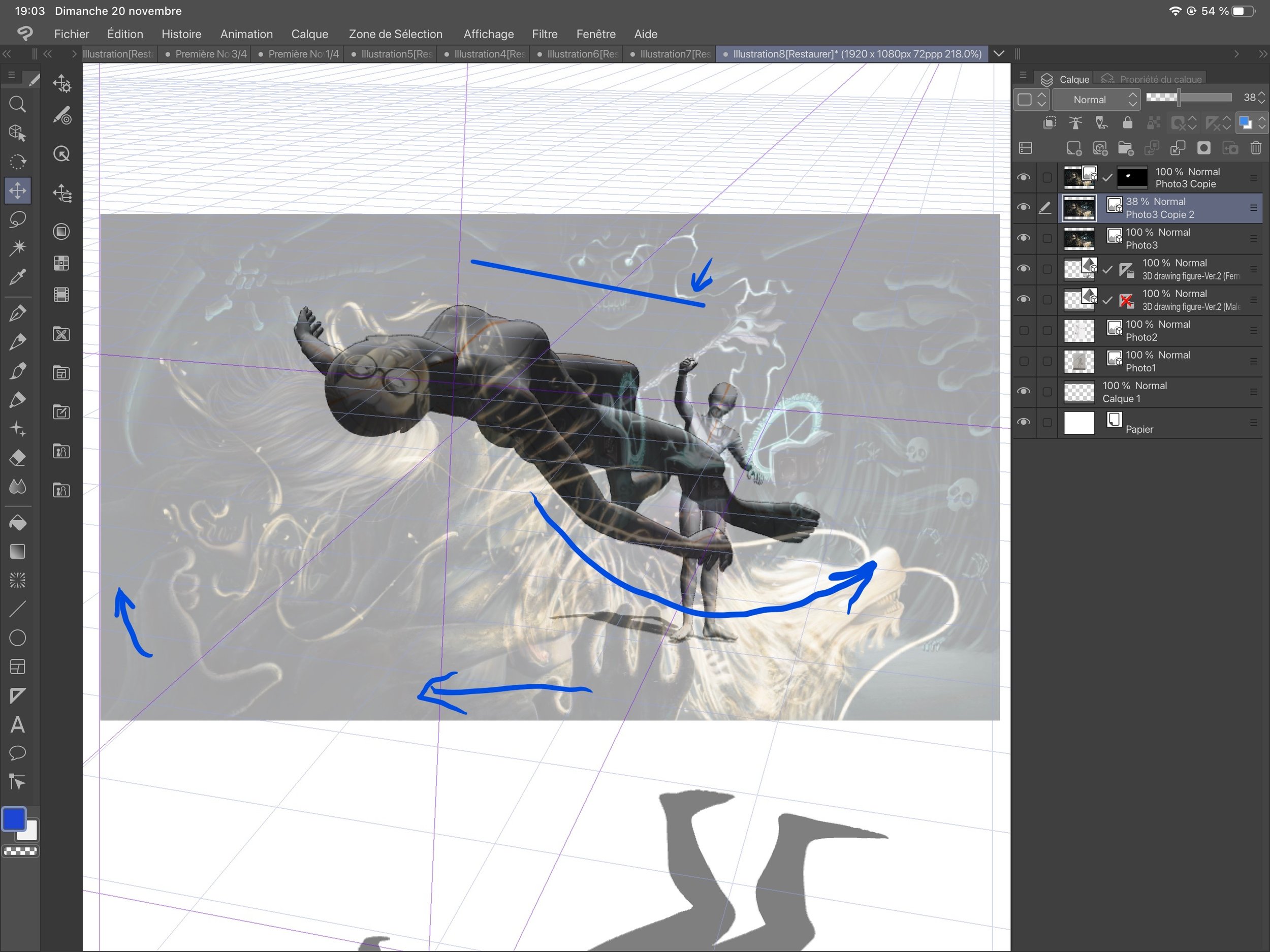Open the Propriété du calque panel
This screenshot has height=952, width=1270.
(x=1160, y=79)
